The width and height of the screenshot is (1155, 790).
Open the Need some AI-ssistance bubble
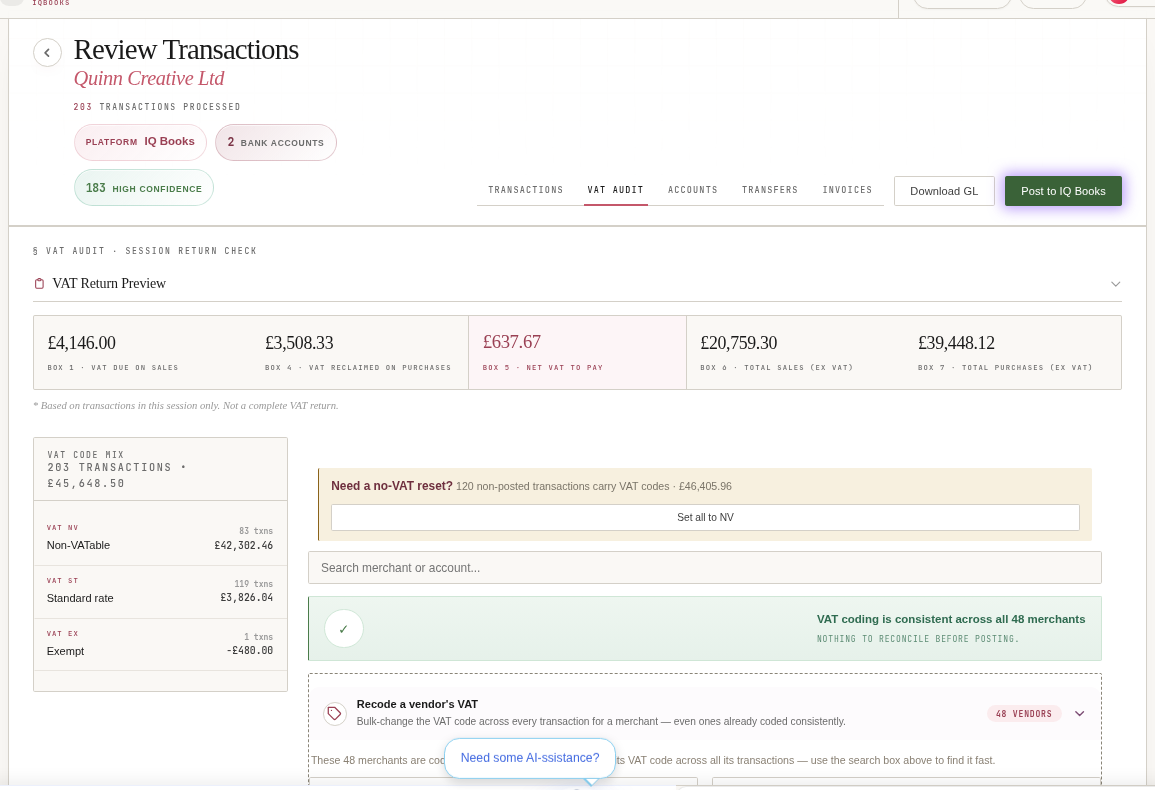[x=530, y=758]
